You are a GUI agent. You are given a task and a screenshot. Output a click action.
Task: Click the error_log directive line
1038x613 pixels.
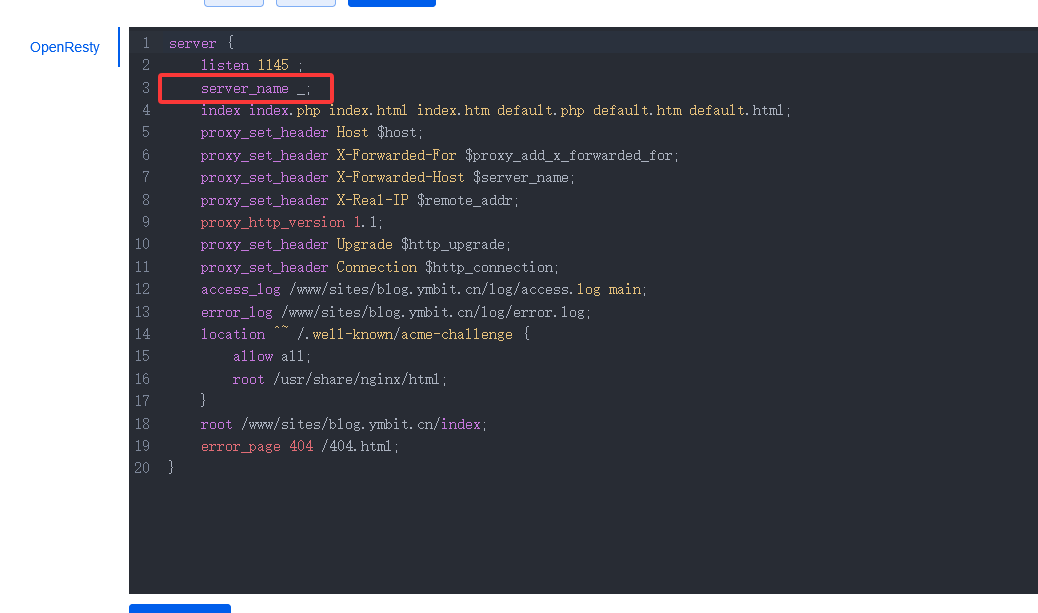(395, 312)
